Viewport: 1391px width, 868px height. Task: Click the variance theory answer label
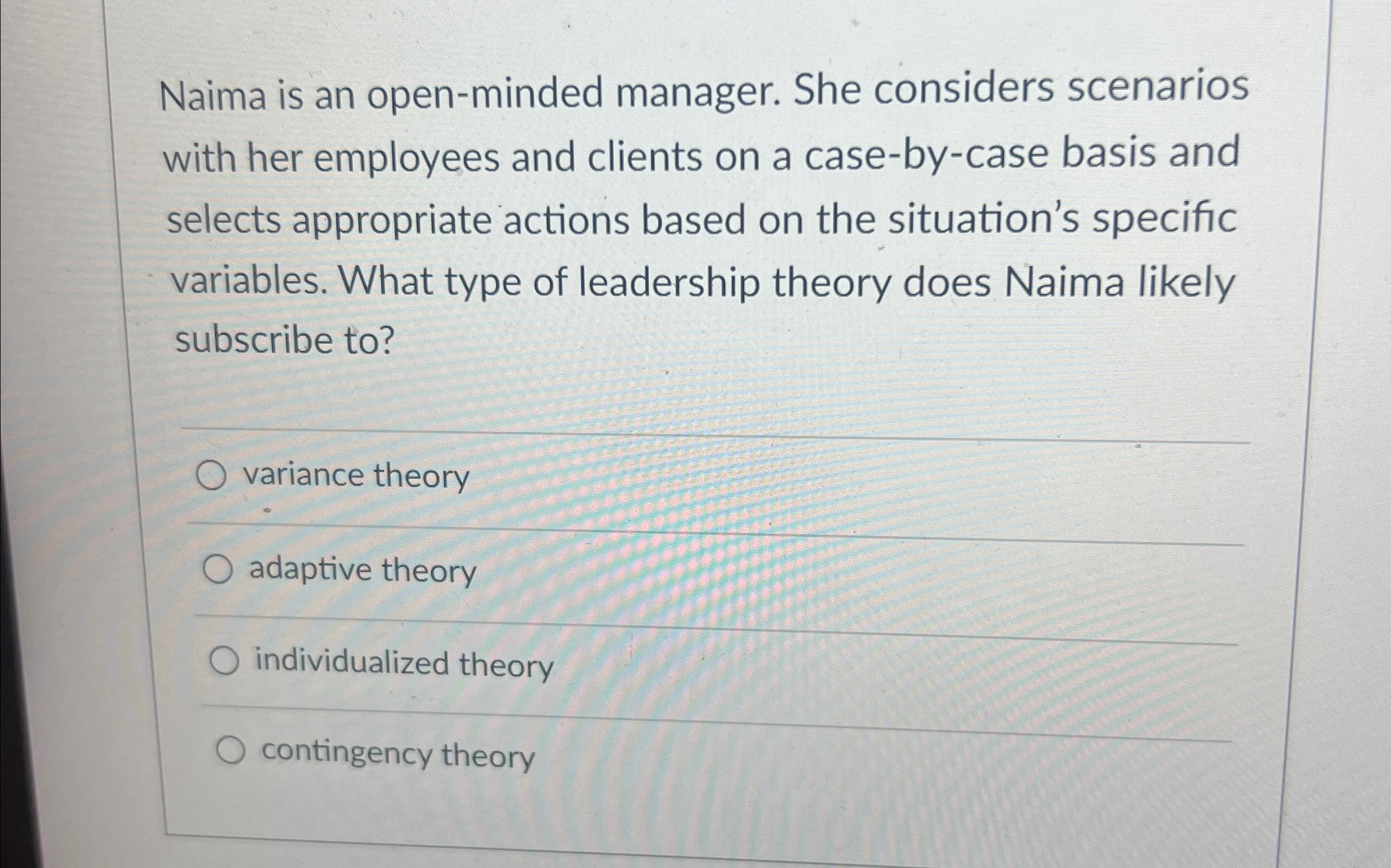355,476
